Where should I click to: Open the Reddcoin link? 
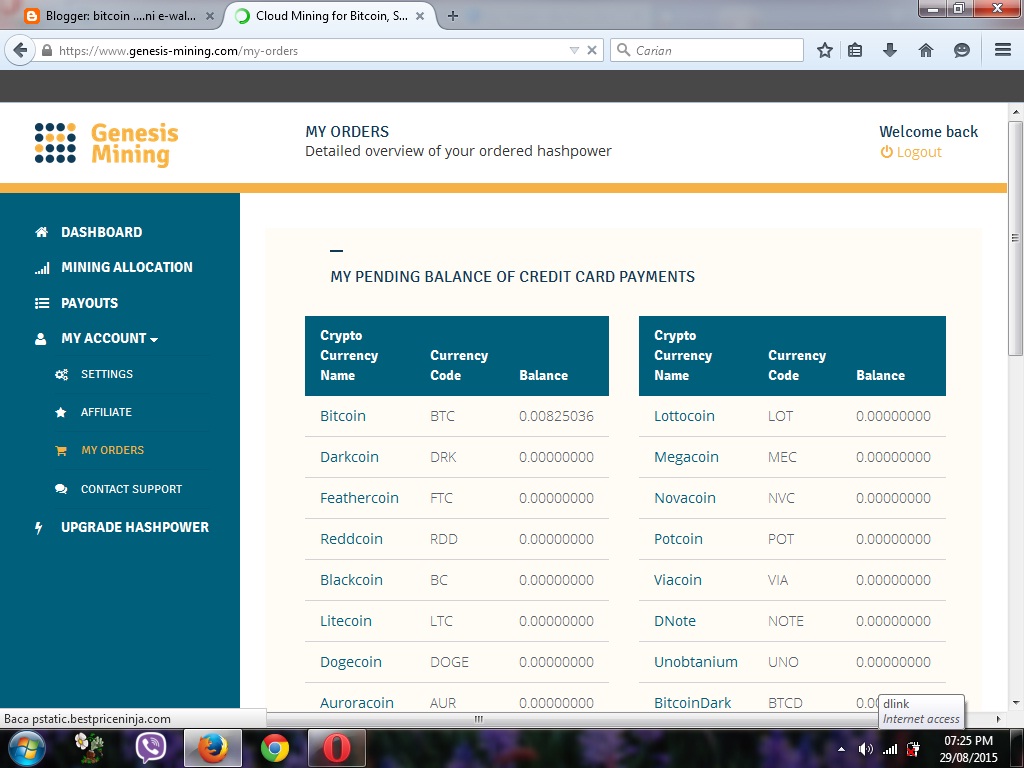pyautogui.click(x=351, y=539)
